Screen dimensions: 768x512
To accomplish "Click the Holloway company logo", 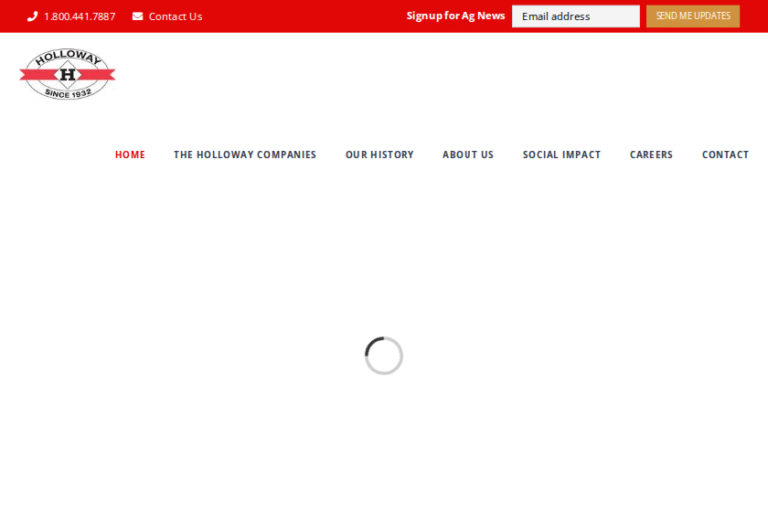I will pyautogui.click(x=67, y=74).
